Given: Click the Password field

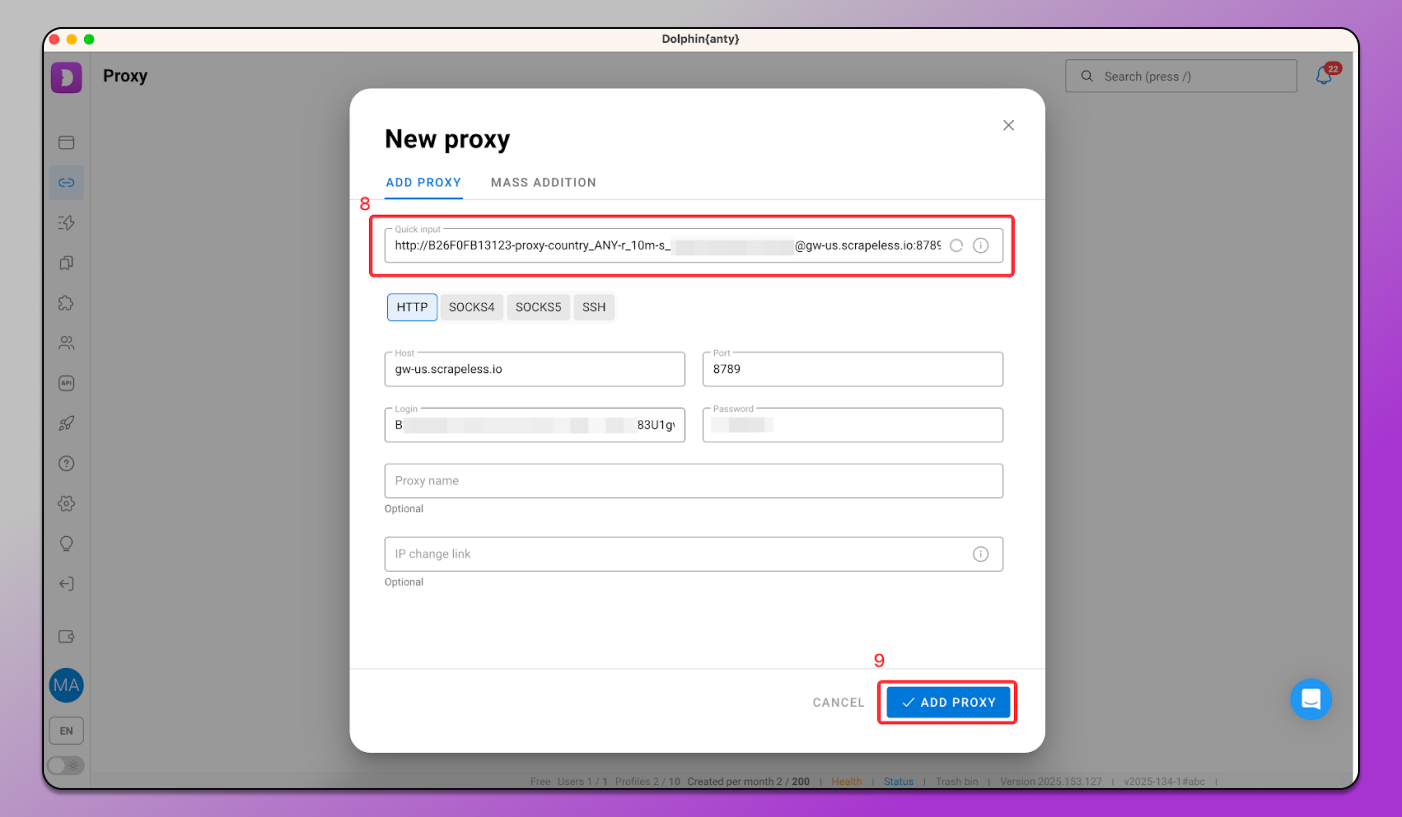Looking at the screenshot, I should pyautogui.click(x=853, y=425).
